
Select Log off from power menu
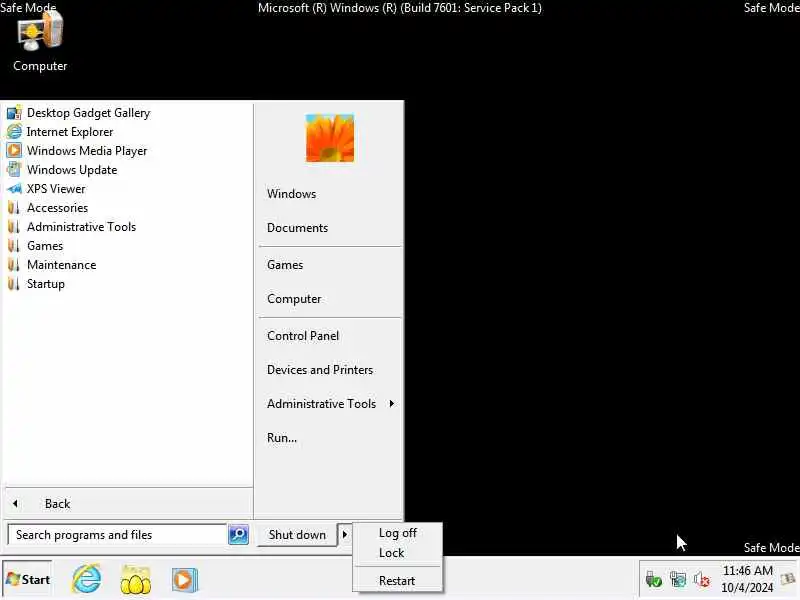tap(397, 533)
